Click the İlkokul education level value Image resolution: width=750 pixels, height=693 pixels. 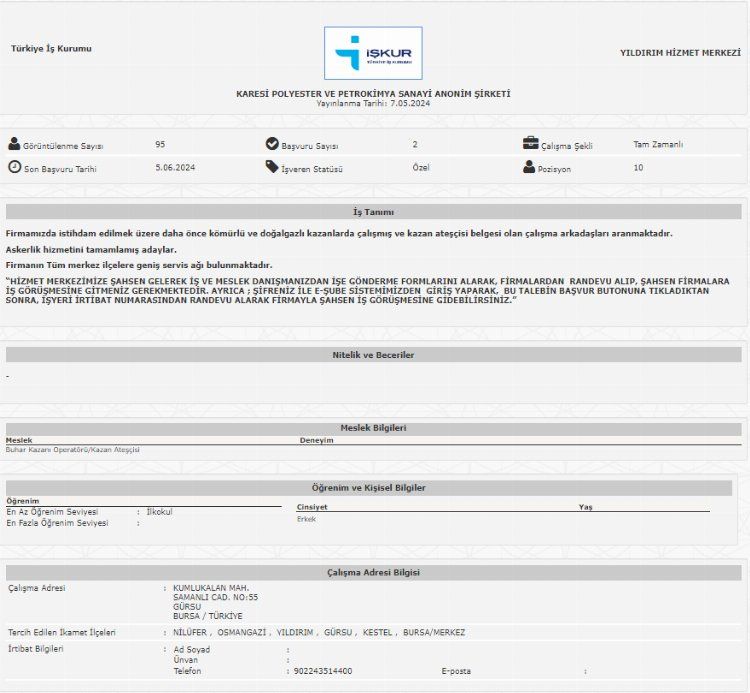click(160, 511)
